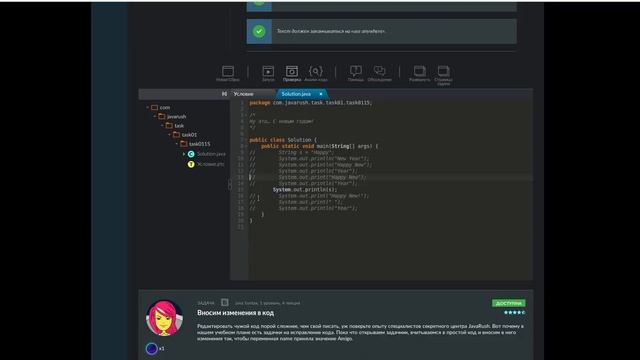
Task: Open Solution.java in the file tree
Action: coord(211,154)
